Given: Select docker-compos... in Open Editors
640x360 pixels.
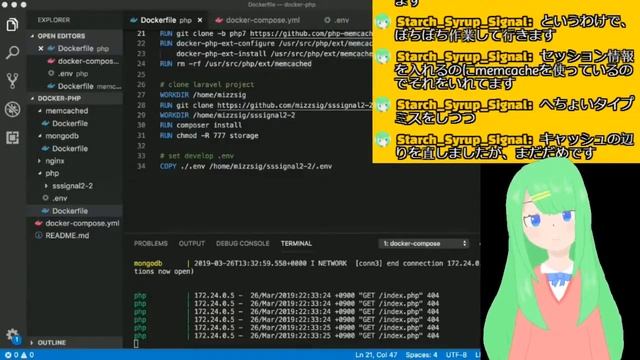Looking at the screenshot, I should pos(88,61).
